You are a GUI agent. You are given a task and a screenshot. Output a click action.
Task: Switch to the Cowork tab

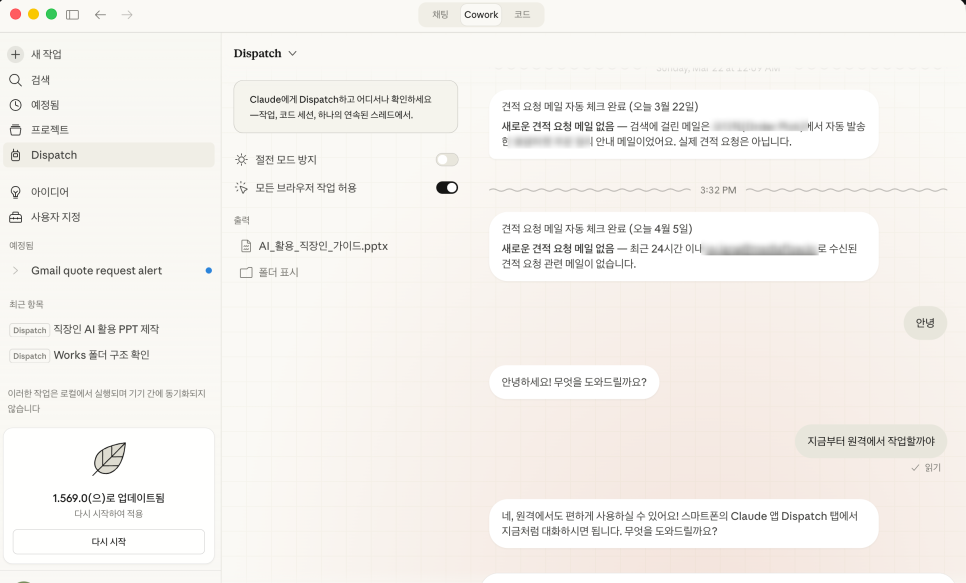coord(481,15)
